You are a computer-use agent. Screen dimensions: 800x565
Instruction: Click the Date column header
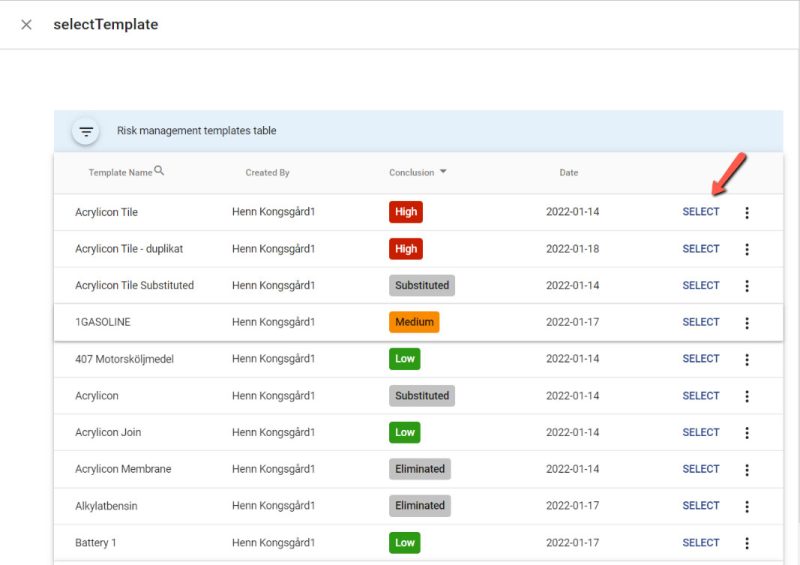click(569, 173)
